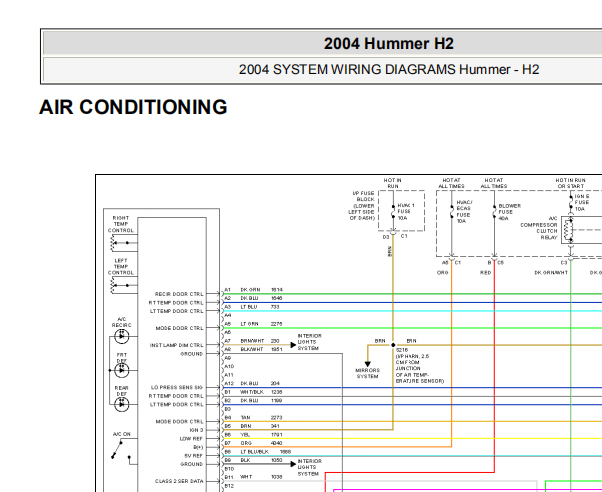Click the 'FRT DEF' indicator label

point(121,358)
